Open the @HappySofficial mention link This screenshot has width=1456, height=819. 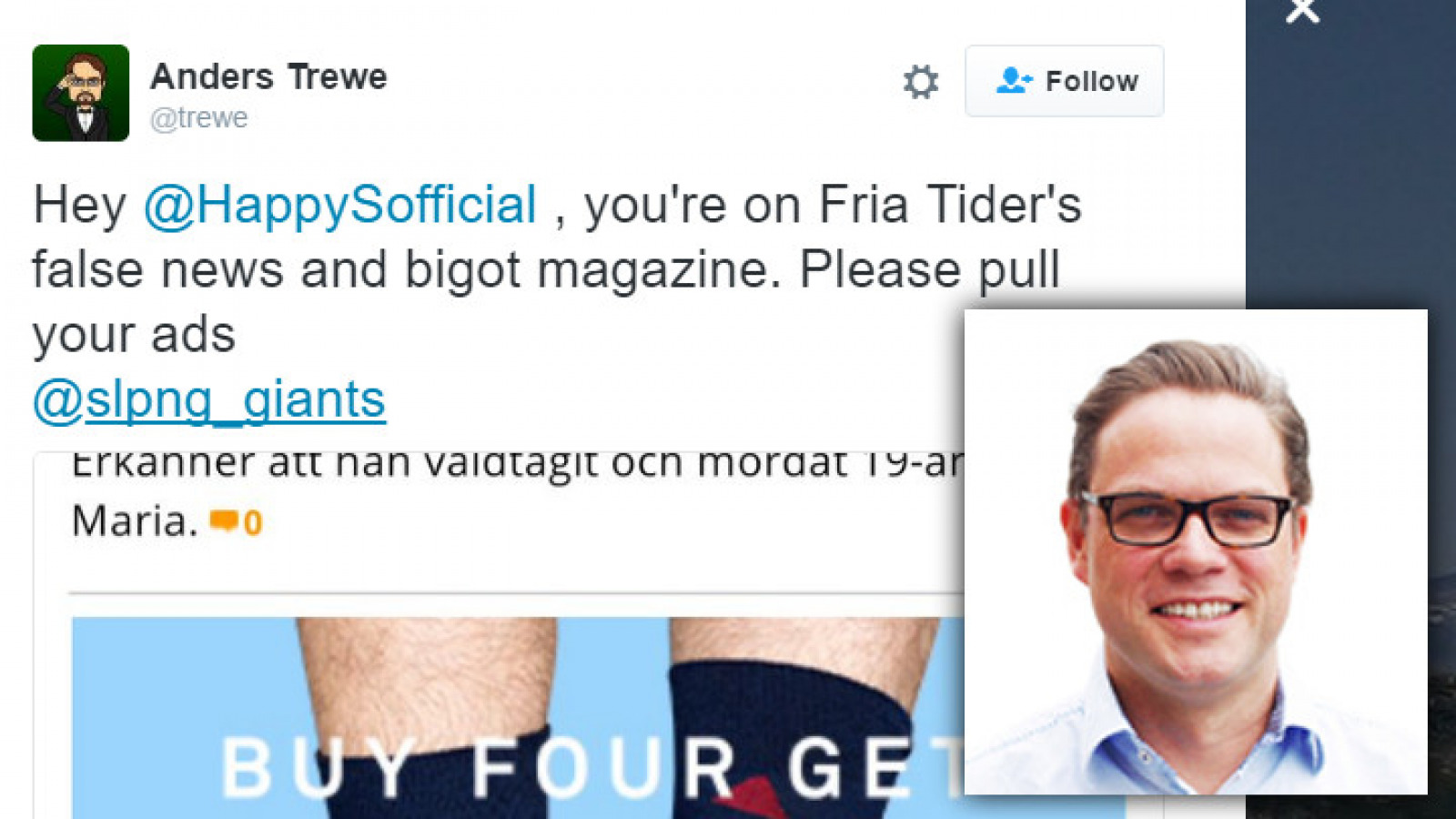pos(340,205)
